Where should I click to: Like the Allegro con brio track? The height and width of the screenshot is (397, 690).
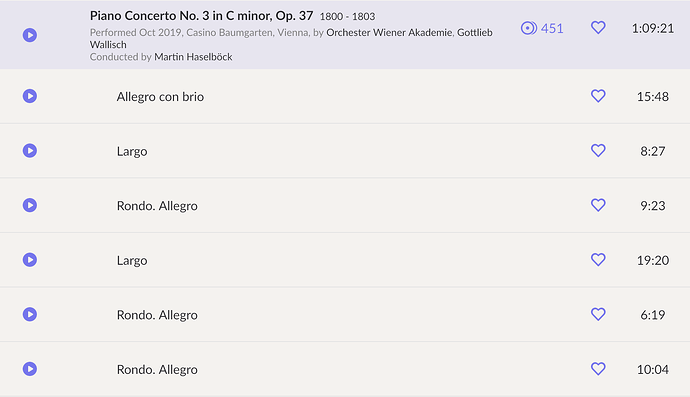coord(598,96)
